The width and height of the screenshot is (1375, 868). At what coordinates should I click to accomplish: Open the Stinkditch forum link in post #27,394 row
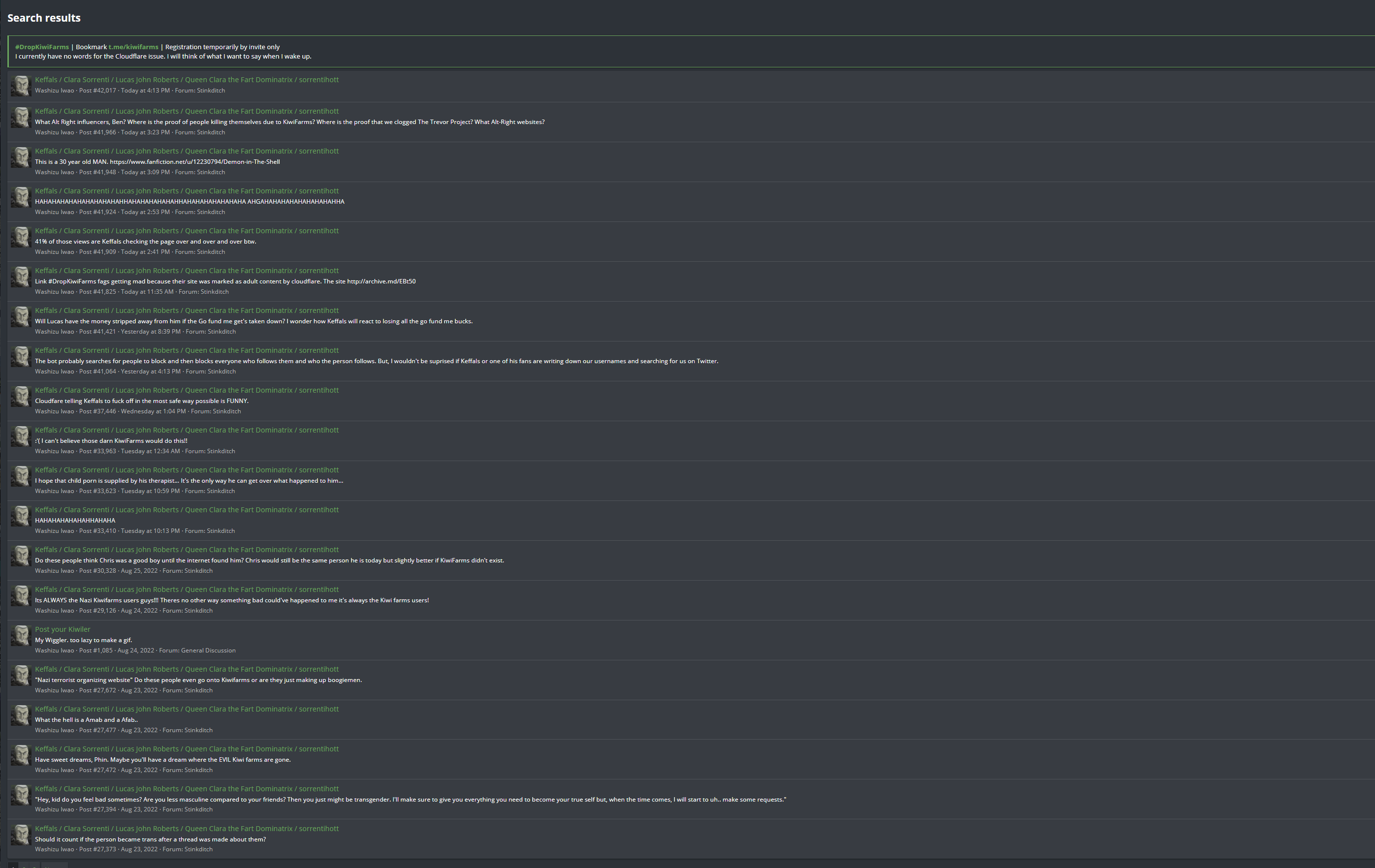(x=199, y=809)
